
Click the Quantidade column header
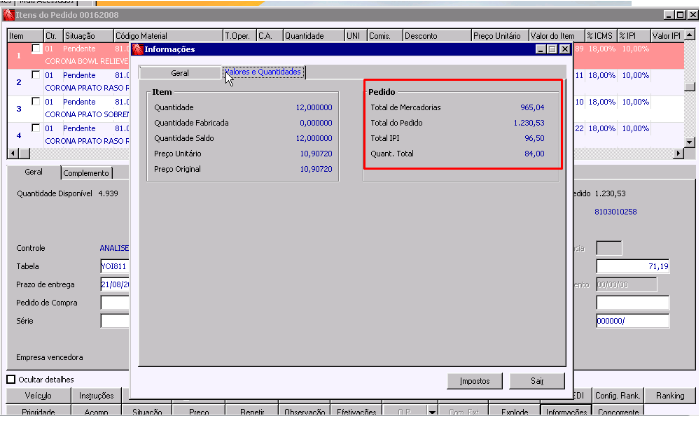tap(314, 36)
